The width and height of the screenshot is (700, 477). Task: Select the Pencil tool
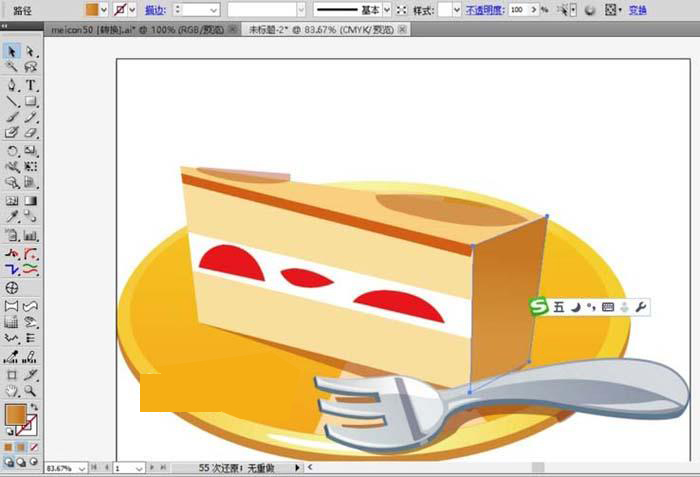(30, 117)
